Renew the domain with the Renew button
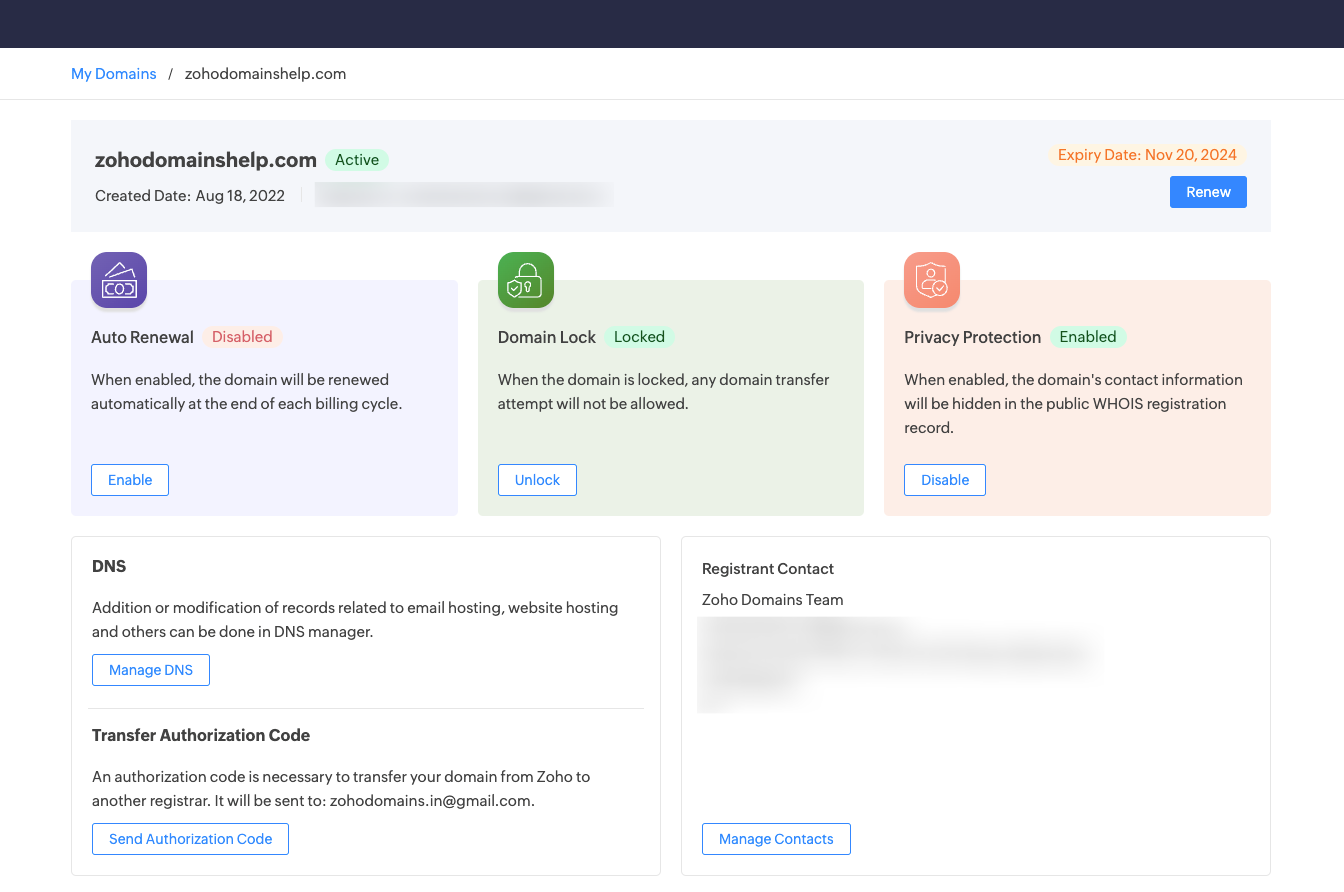 [x=1208, y=192]
